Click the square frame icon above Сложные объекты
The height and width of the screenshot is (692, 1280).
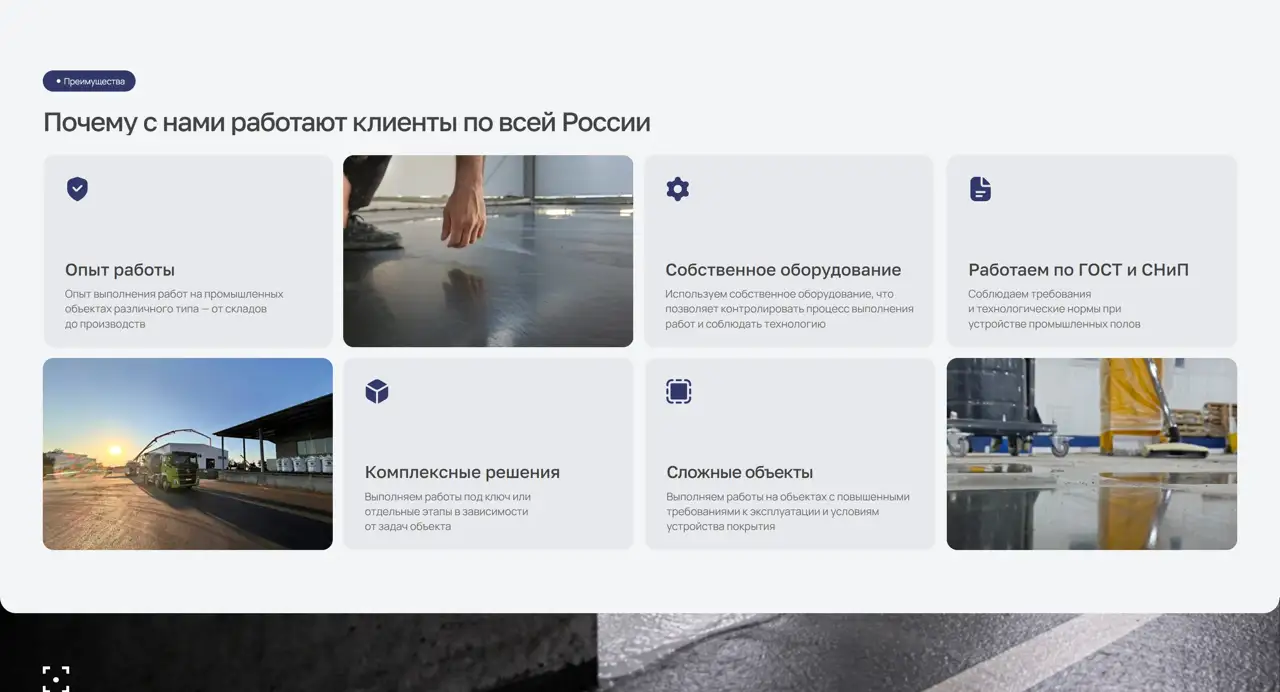pos(679,391)
